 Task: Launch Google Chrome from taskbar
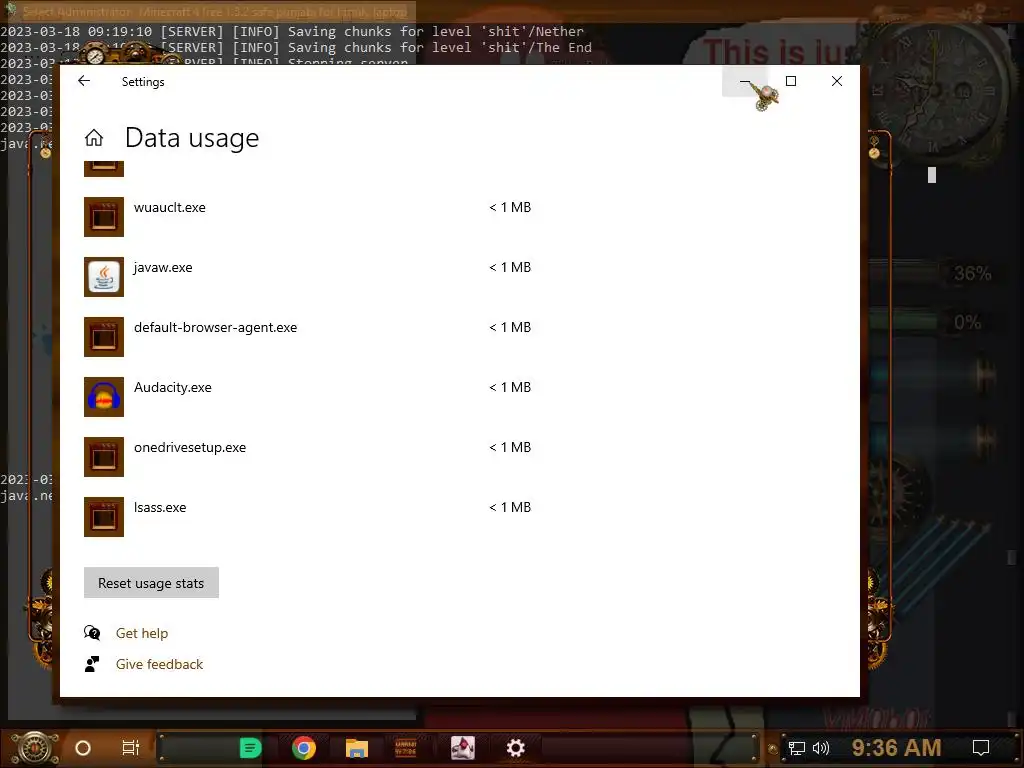click(x=304, y=748)
